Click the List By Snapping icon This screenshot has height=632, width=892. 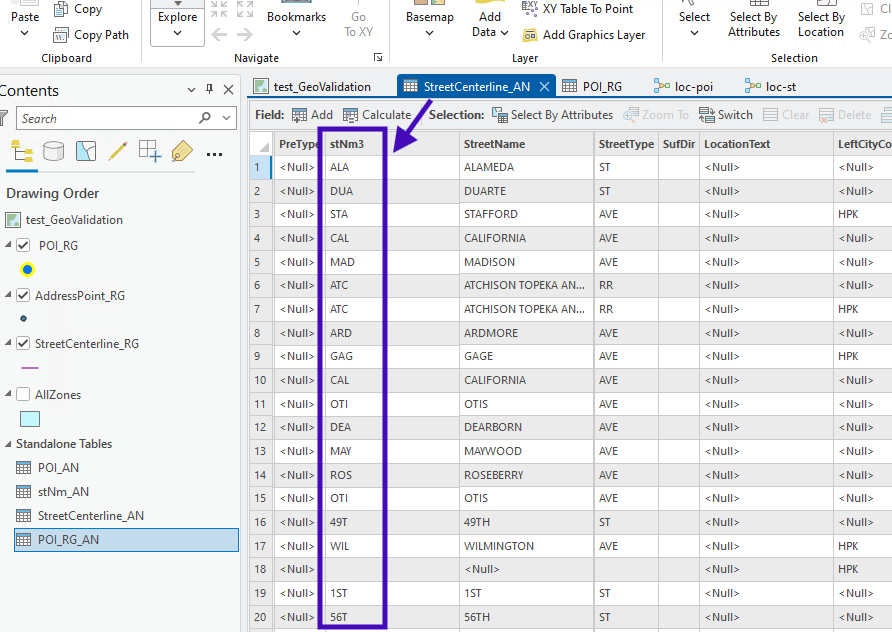click(x=150, y=151)
